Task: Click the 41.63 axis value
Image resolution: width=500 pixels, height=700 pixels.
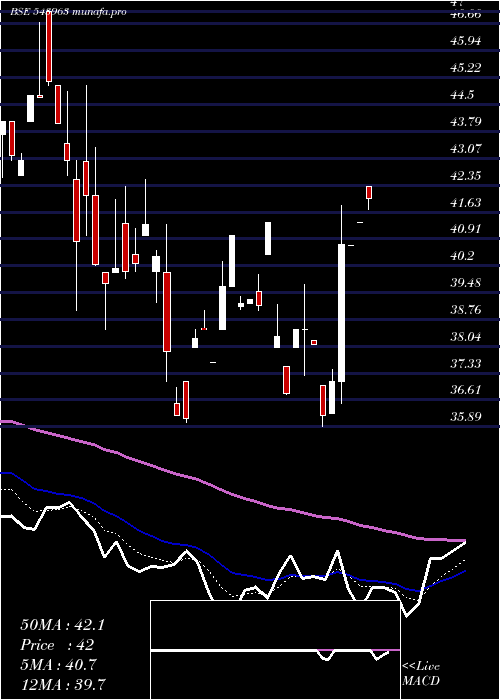Action: [466, 203]
